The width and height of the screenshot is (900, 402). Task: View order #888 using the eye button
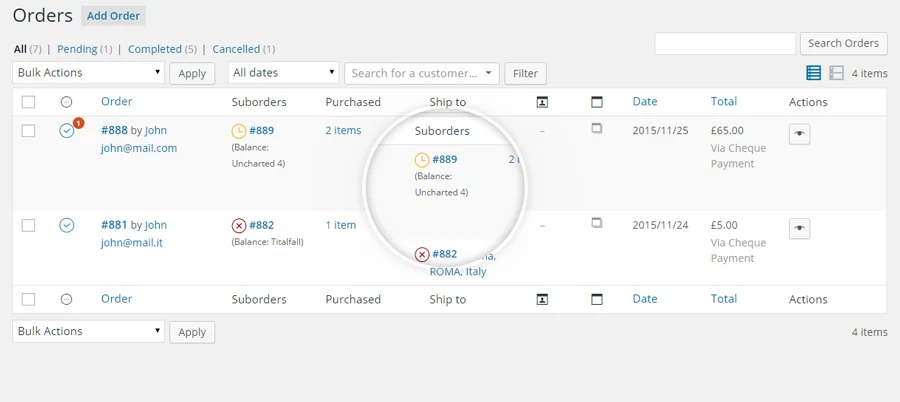pos(800,133)
